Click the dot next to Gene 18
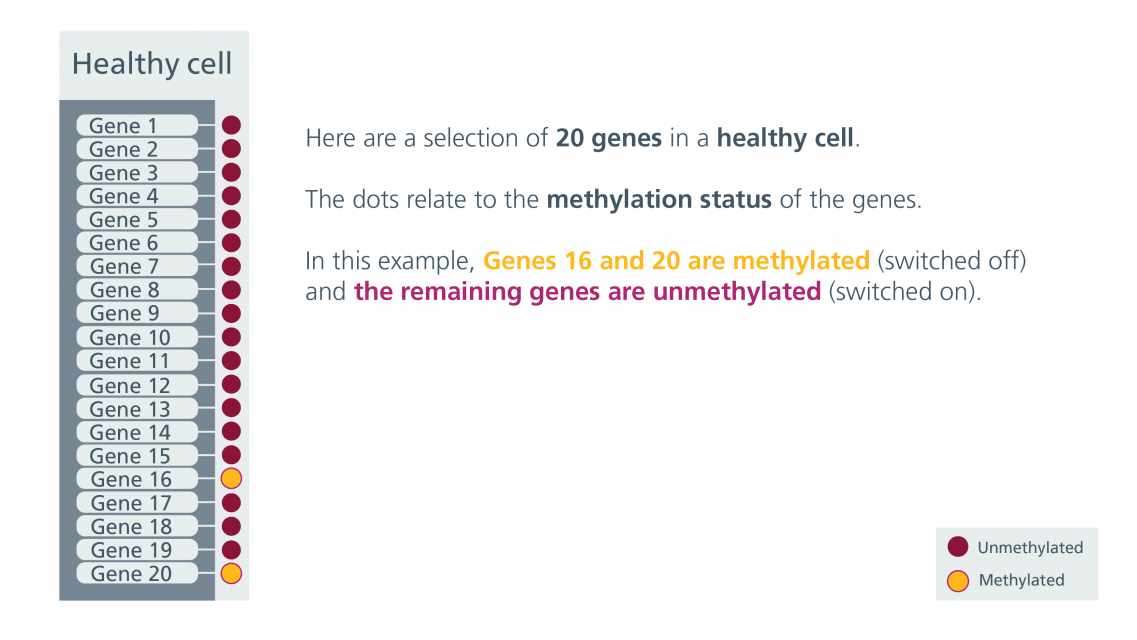Screen dimensions: 1137x640 [231, 526]
